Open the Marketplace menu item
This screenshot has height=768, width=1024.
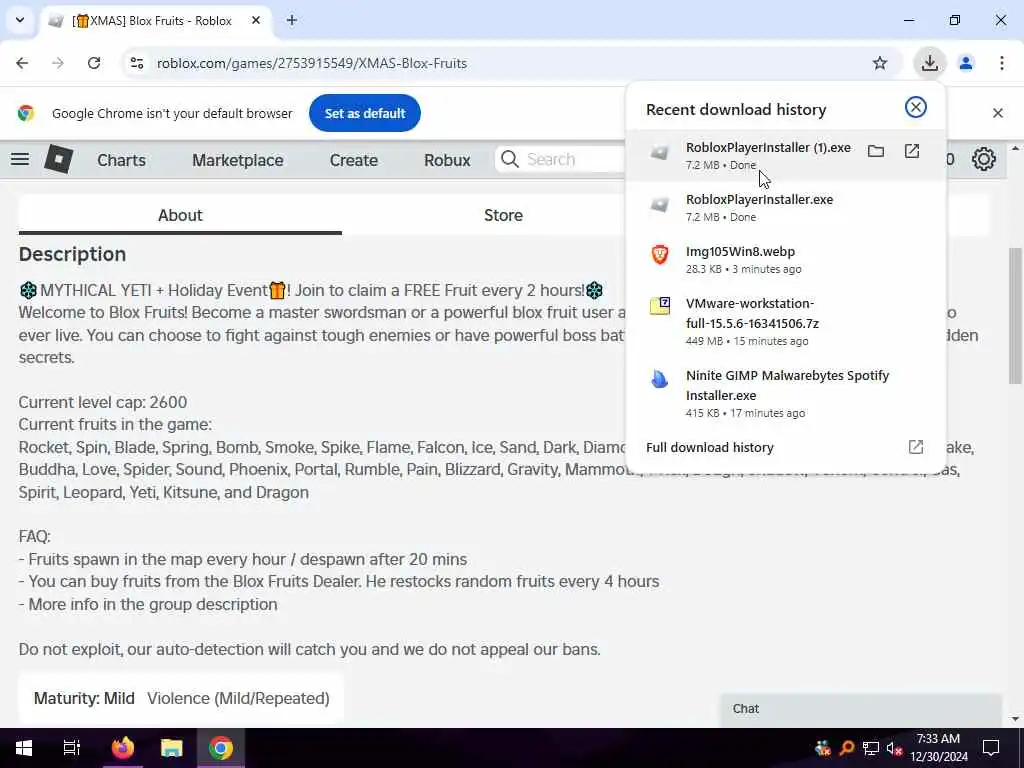pyautogui.click(x=238, y=160)
